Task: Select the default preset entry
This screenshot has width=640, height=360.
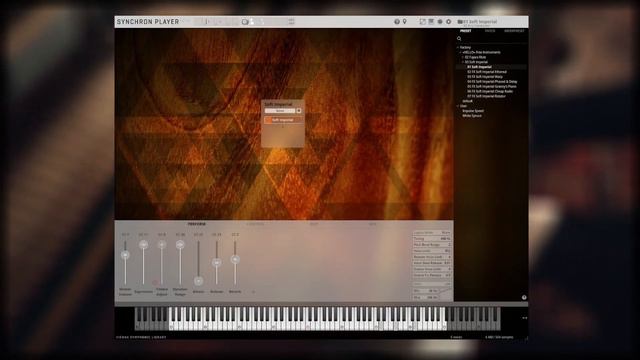Action: pyautogui.click(x=467, y=101)
